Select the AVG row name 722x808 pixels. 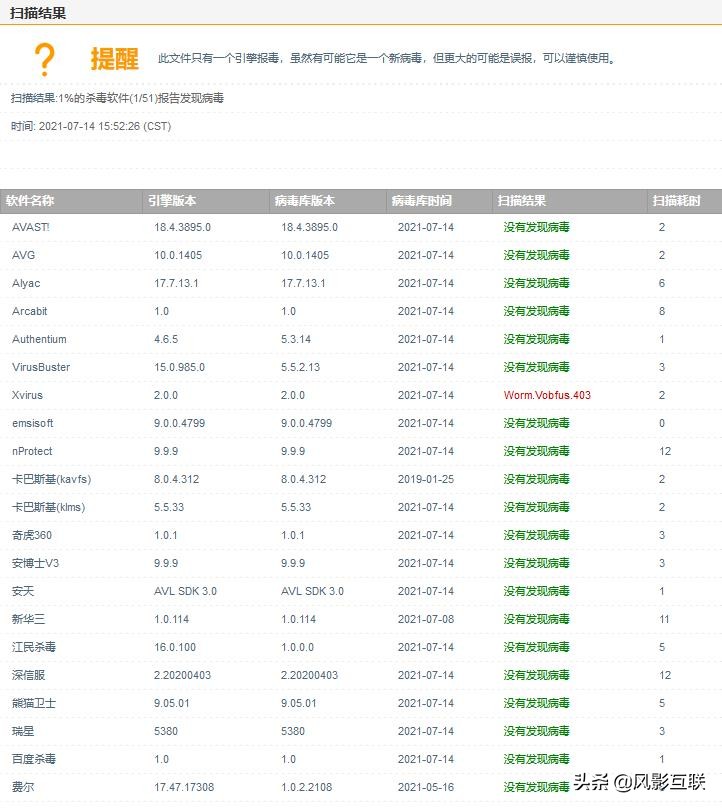point(24,255)
